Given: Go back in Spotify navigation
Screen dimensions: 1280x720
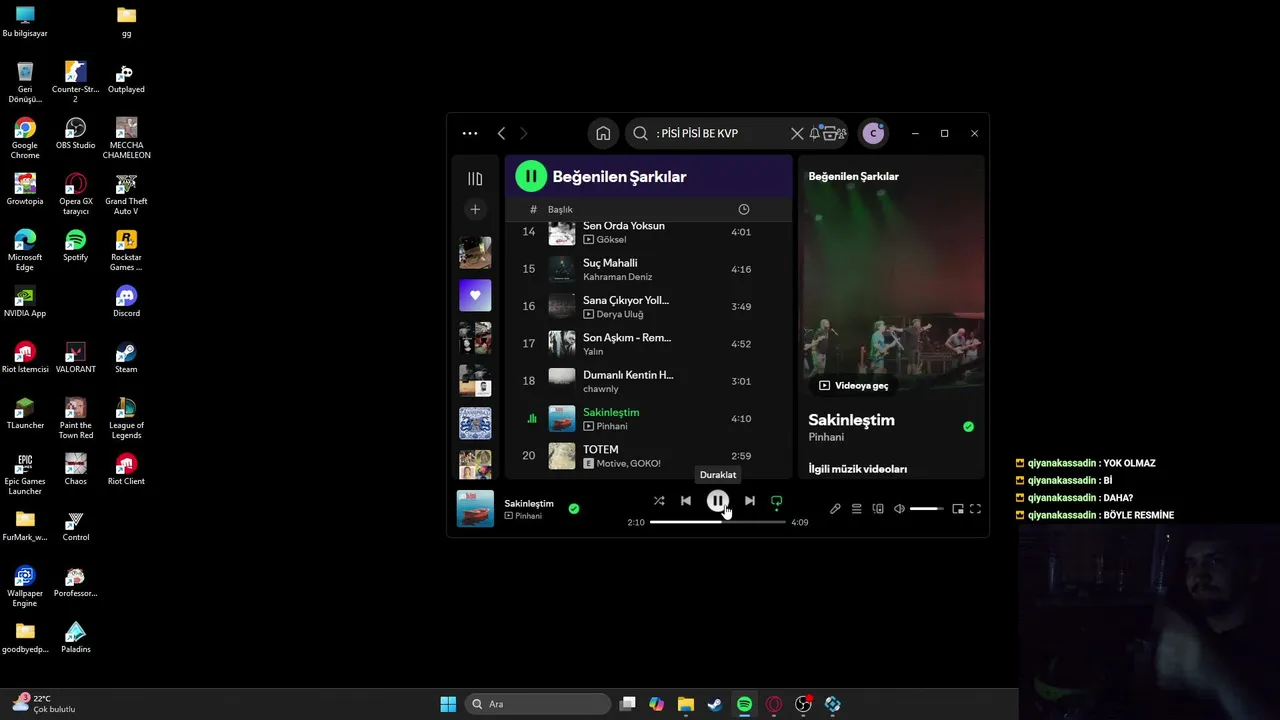Looking at the screenshot, I should [502, 133].
